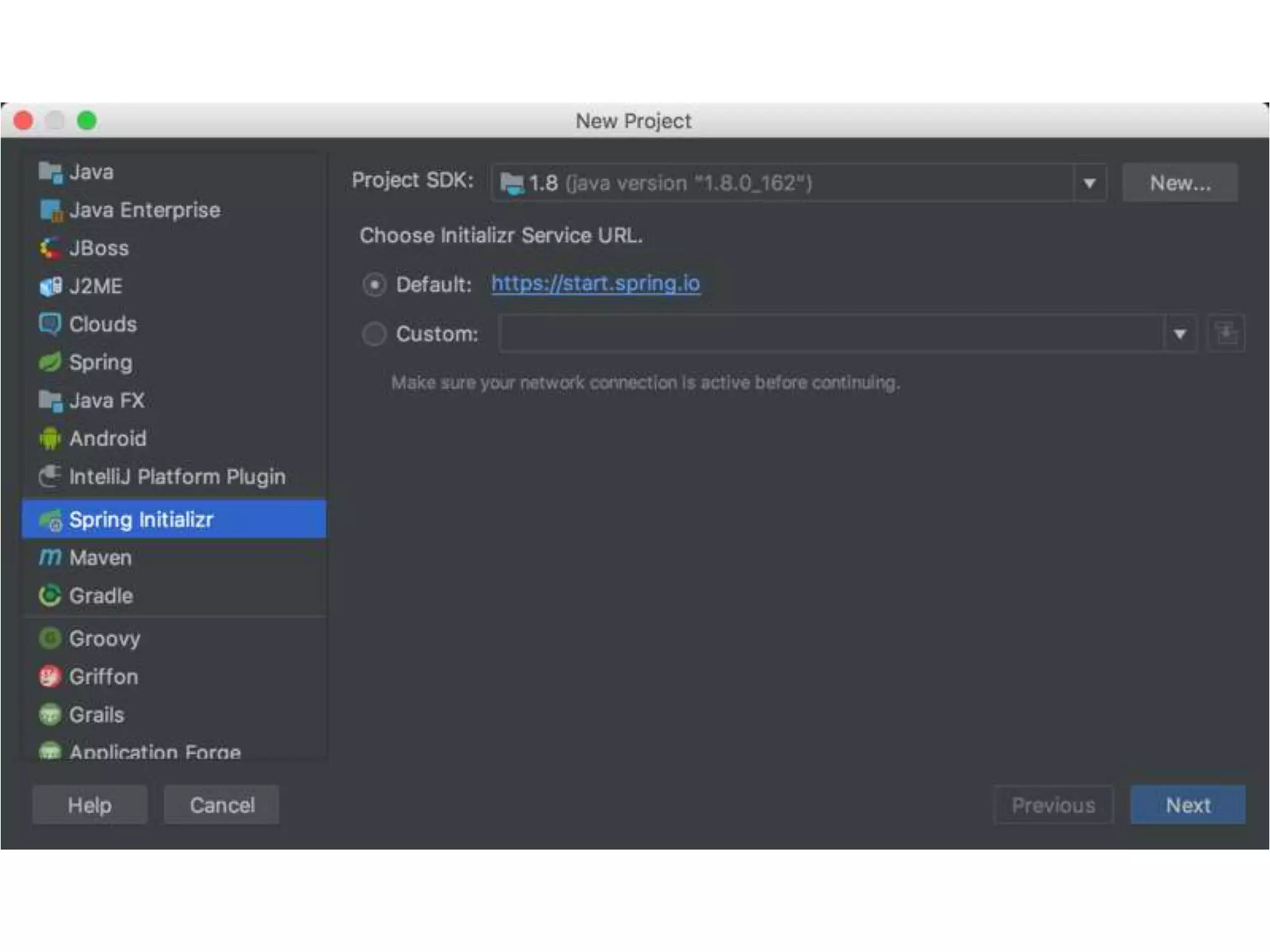This screenshot has width=1270, height=952.
Task: Click the green Spring leaf icon
Action: [x=50, y=362]
